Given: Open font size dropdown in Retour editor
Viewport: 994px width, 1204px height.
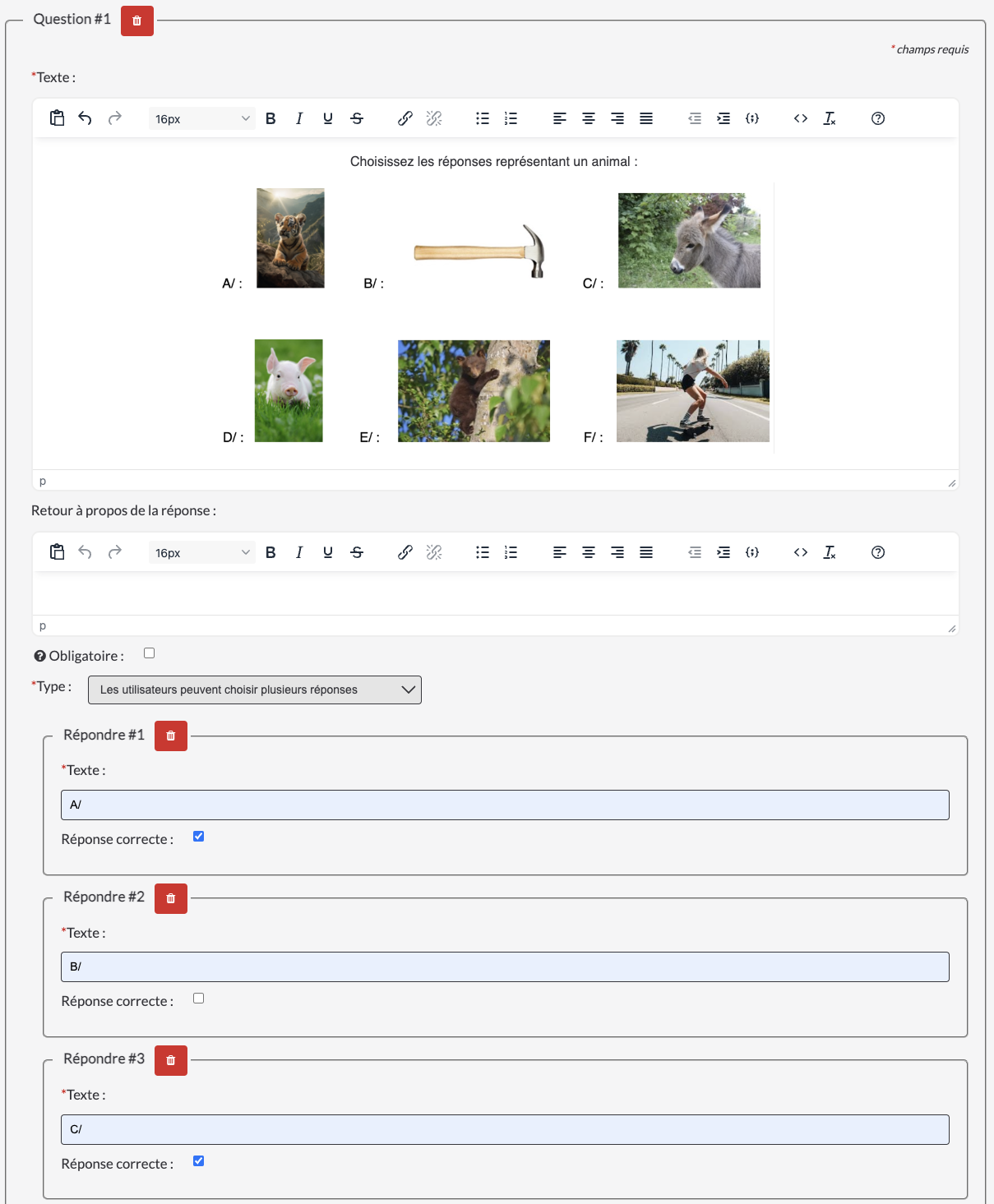Looking at the screenshot, I should click(201, 552).
